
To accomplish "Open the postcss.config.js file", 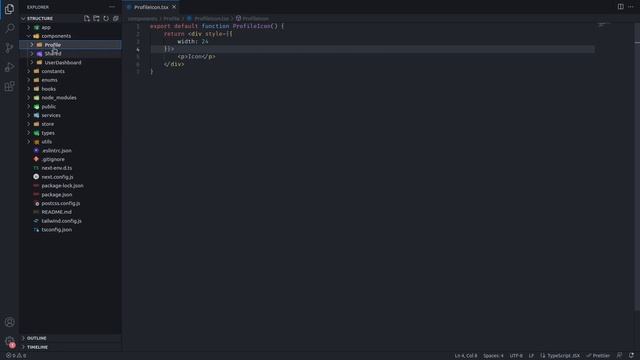I will (71, 203).
